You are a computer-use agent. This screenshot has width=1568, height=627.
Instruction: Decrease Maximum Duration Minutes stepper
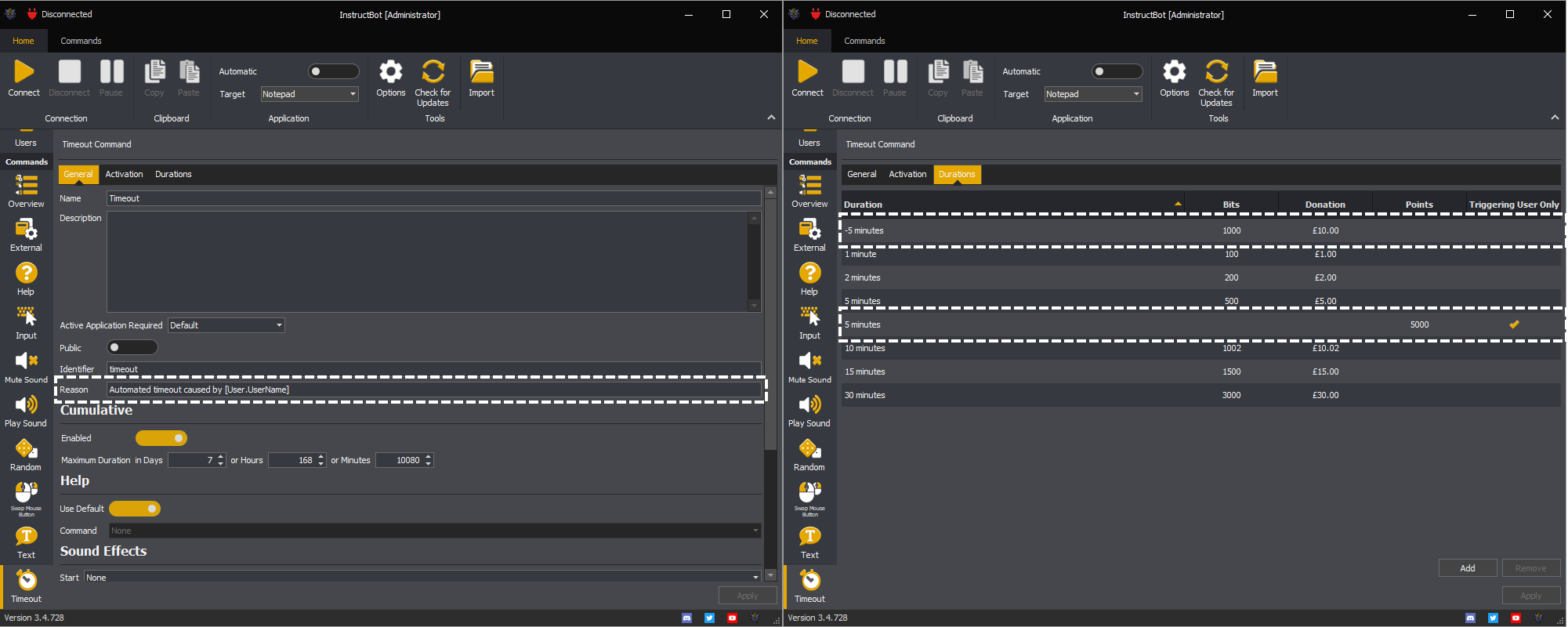(429, 463)
